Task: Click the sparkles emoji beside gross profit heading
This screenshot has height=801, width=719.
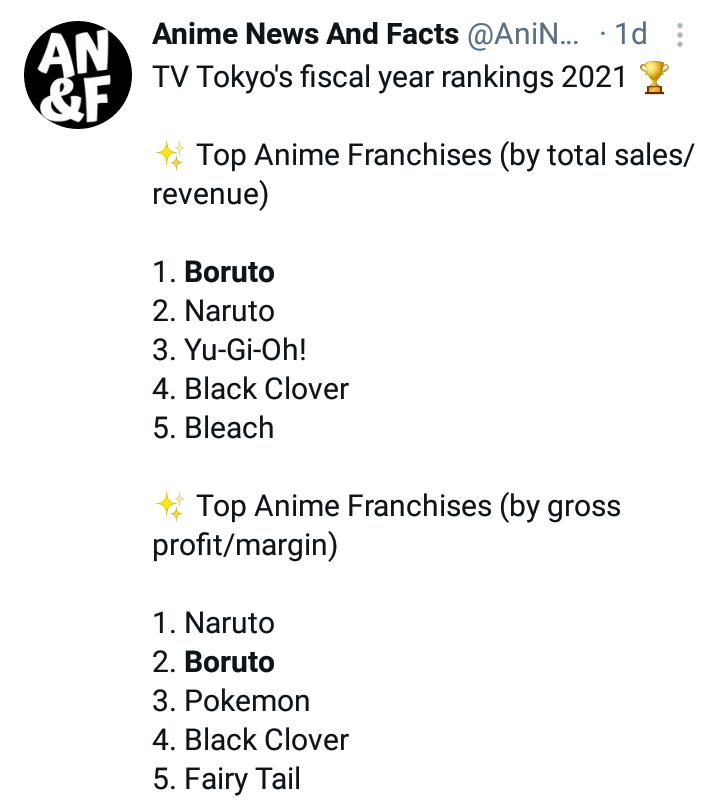Action: coord(169,506)
